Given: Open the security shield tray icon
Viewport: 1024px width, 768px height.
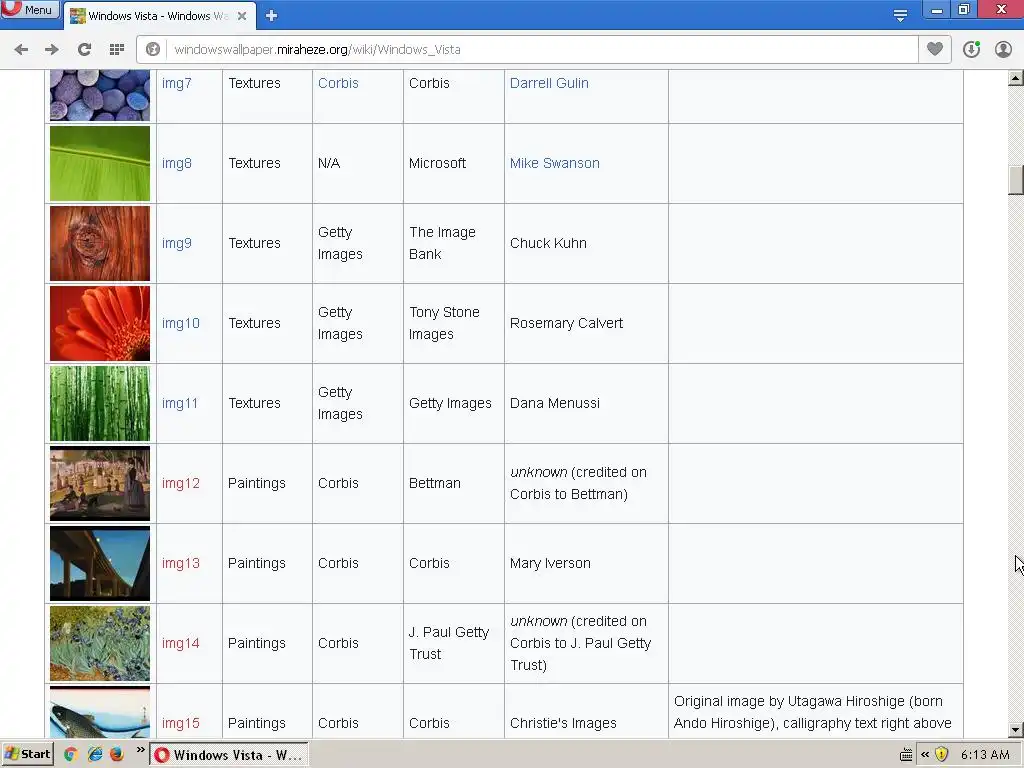Looking at the screenshot, I should [941, 754].
